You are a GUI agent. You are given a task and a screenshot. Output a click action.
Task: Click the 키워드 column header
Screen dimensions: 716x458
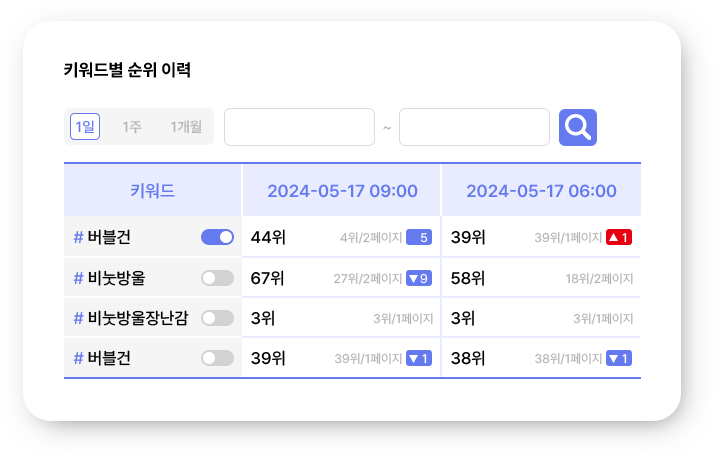point(153,190)
